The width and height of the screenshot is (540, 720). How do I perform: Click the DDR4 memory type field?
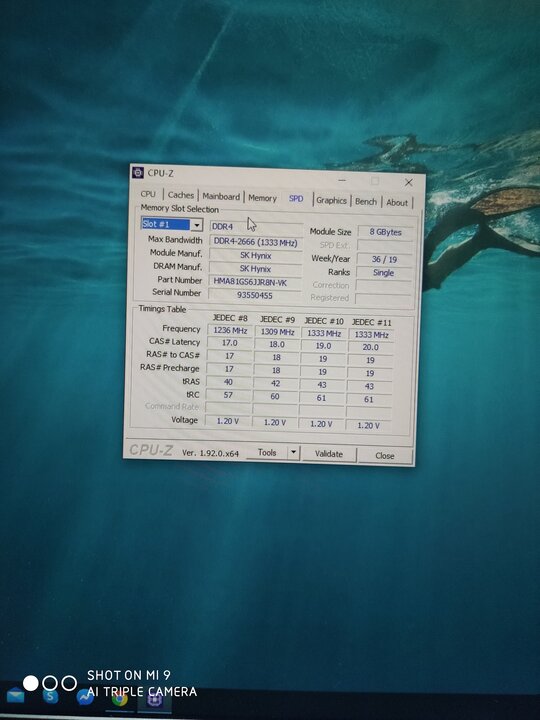(255, 227)
